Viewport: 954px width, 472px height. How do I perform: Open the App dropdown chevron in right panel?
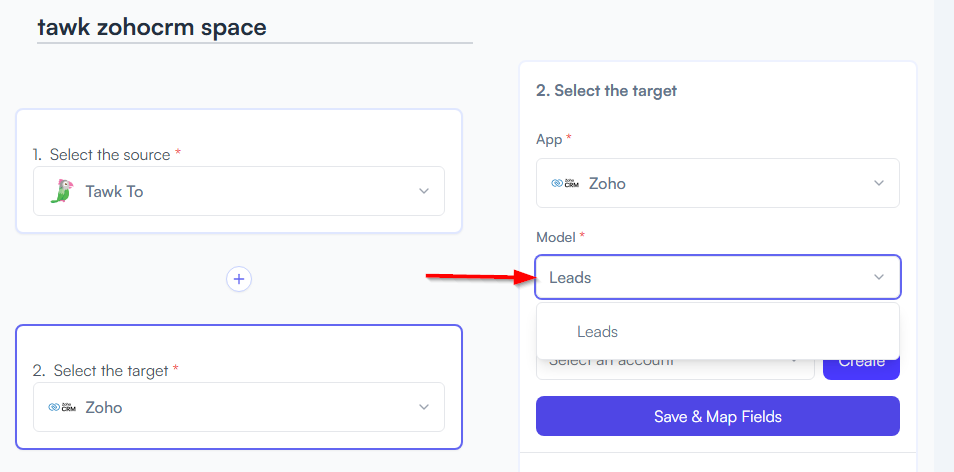click(x=879, y=183)
